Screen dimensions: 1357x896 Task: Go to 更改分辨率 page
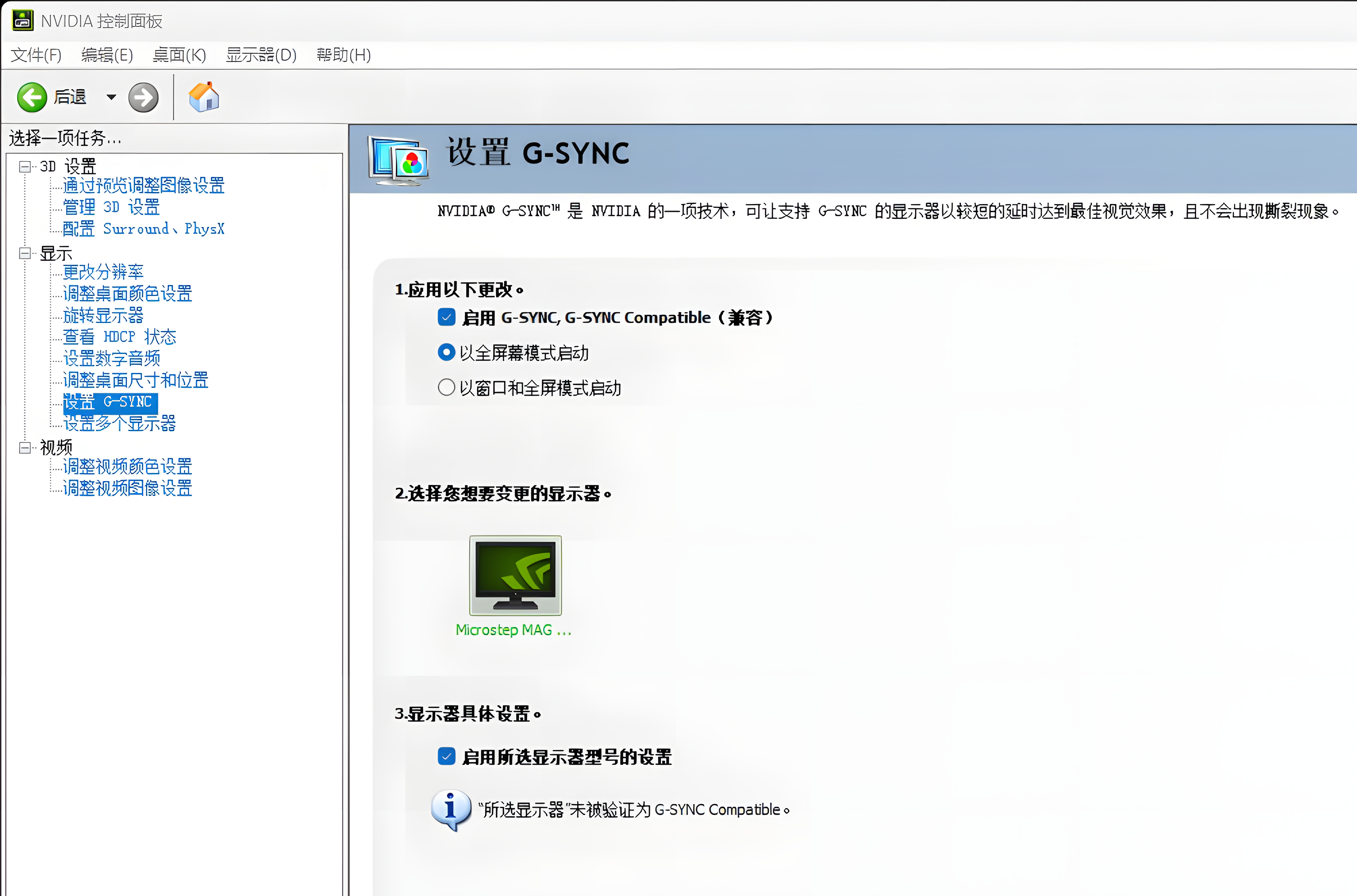point(103,272)
